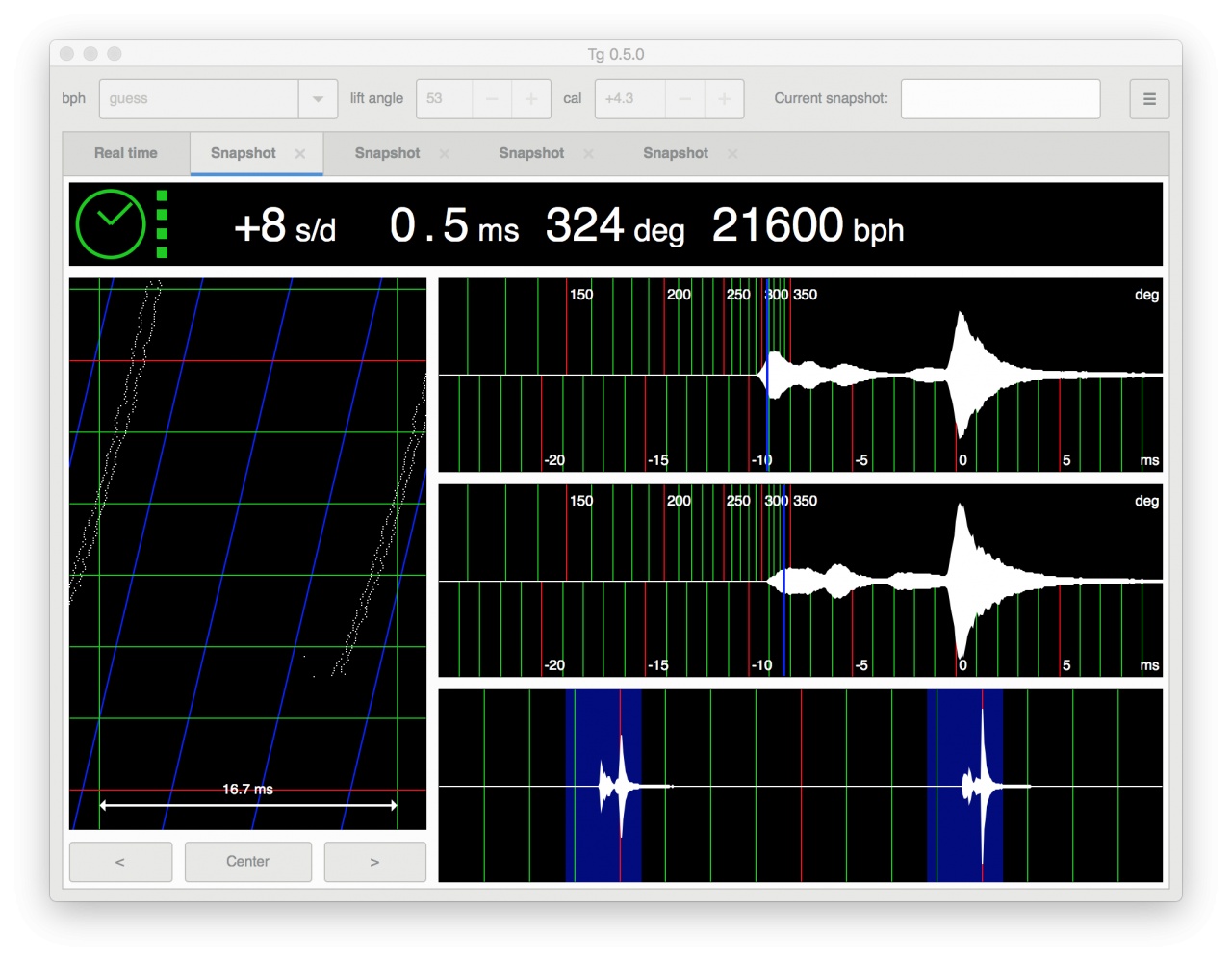
Task: Close the first Snapshot tab
Action: tap(300, 154)
